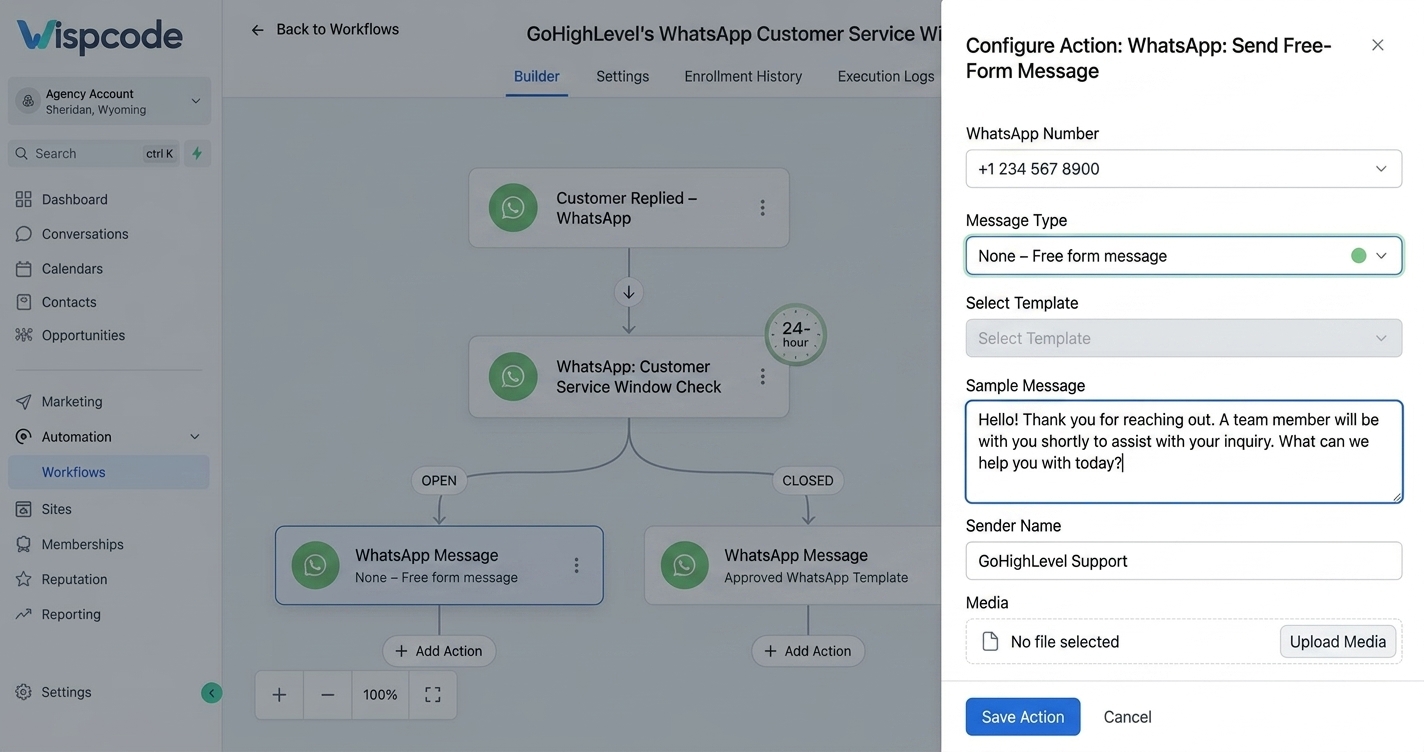Open options menu on Free form message node
1424x752 pixels.
coord(576,565)
